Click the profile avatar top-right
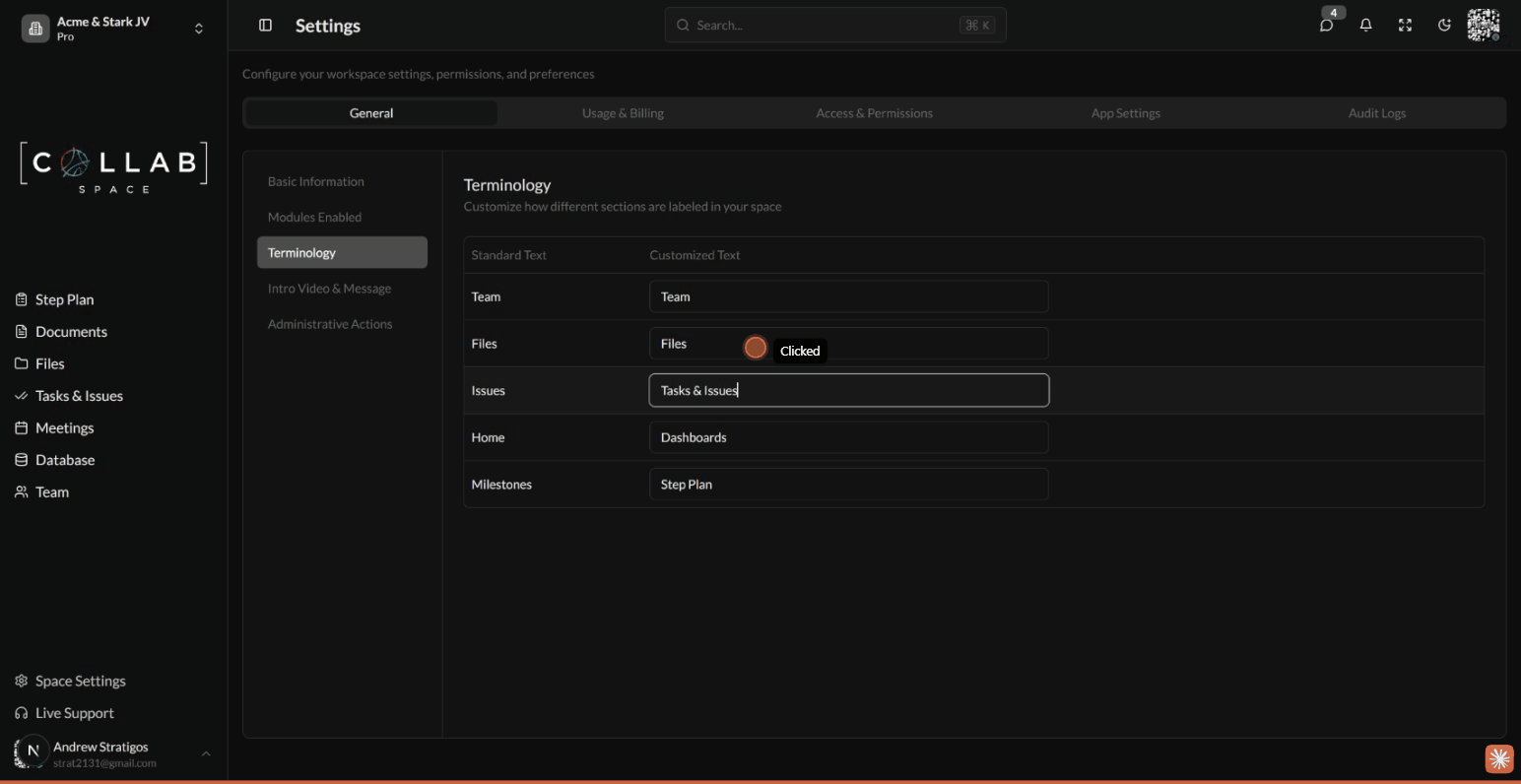 coord(1484,25)
